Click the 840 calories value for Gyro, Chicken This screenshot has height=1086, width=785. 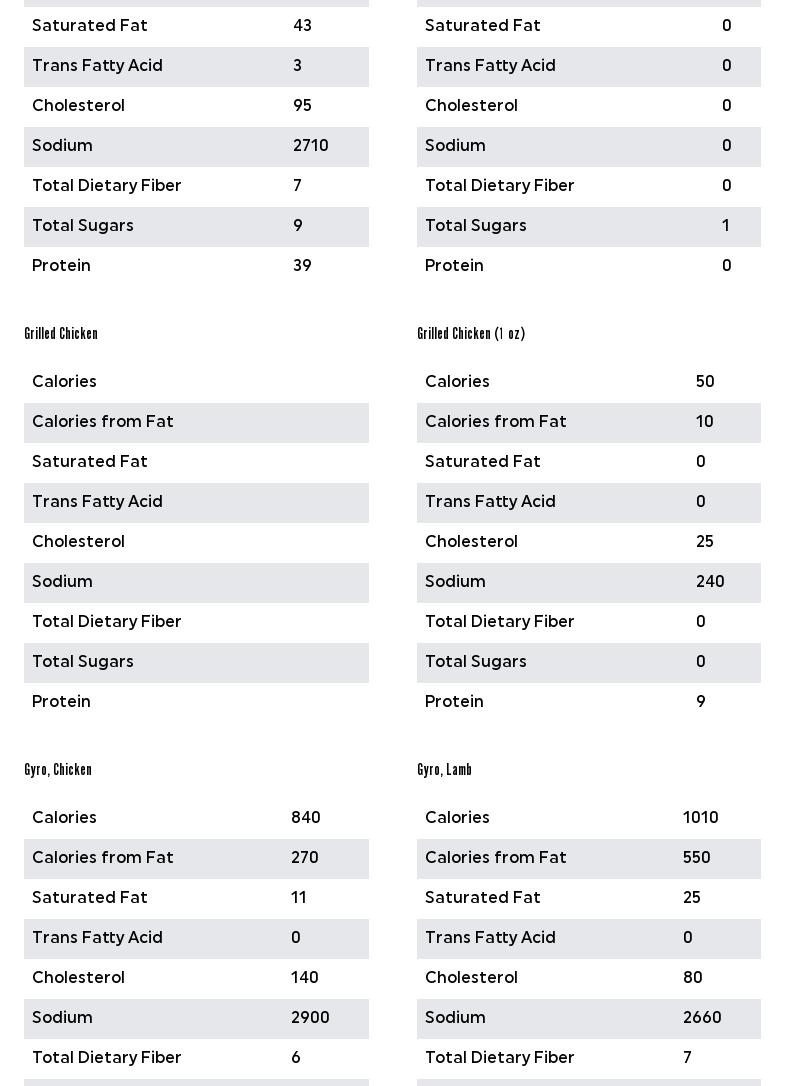305,818
